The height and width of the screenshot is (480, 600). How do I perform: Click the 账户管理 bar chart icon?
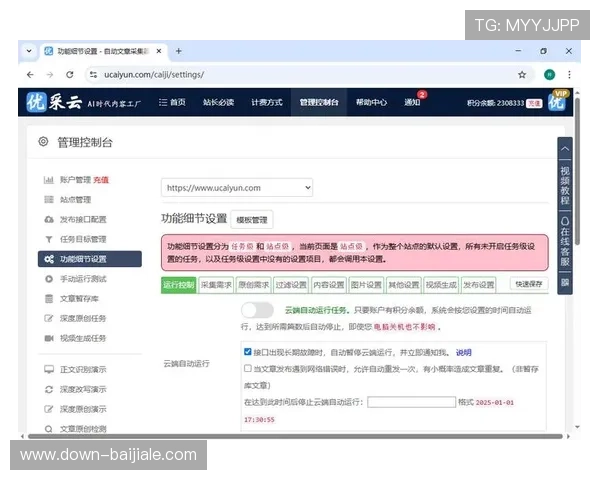49,180
